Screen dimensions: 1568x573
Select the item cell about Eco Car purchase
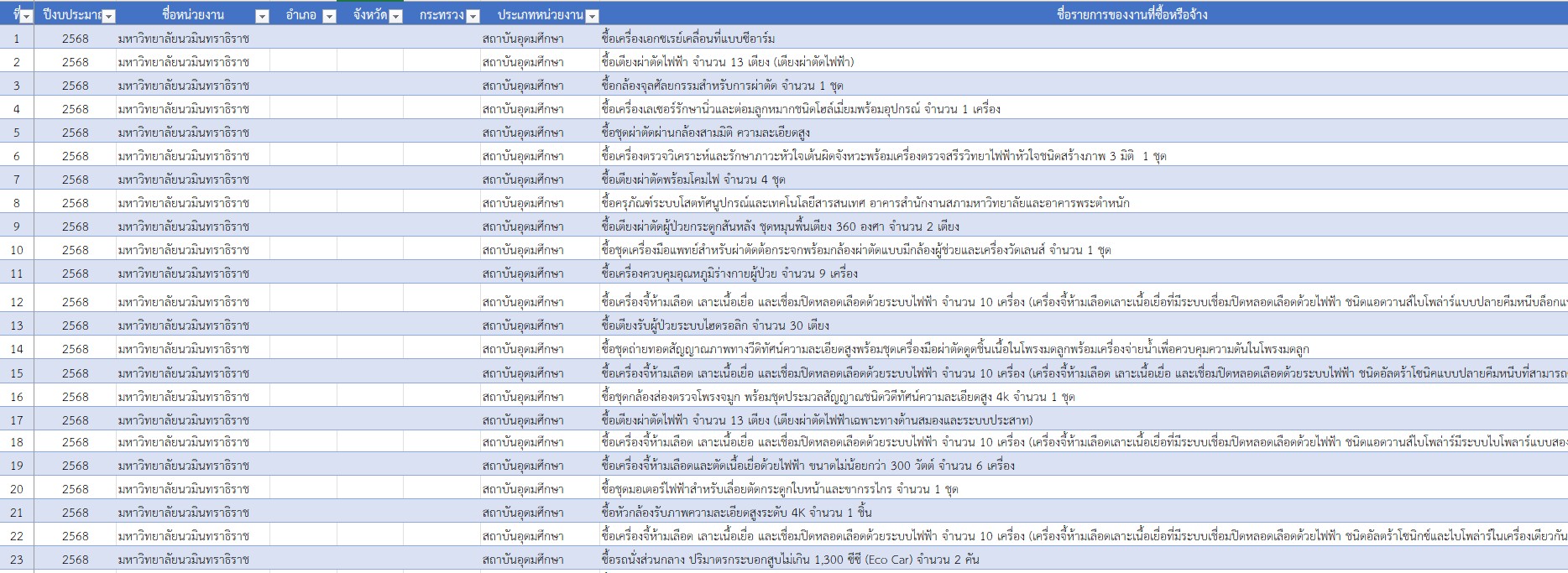pyautogui.click(x=790, y=560)
